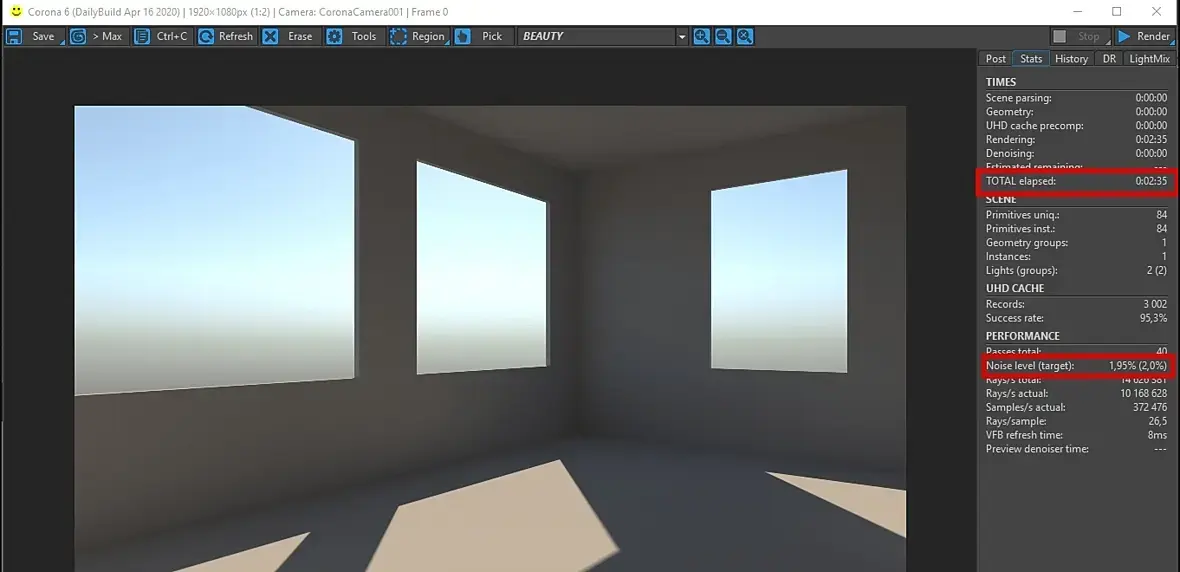Switch to the Stats tab

pos(1031,59)
